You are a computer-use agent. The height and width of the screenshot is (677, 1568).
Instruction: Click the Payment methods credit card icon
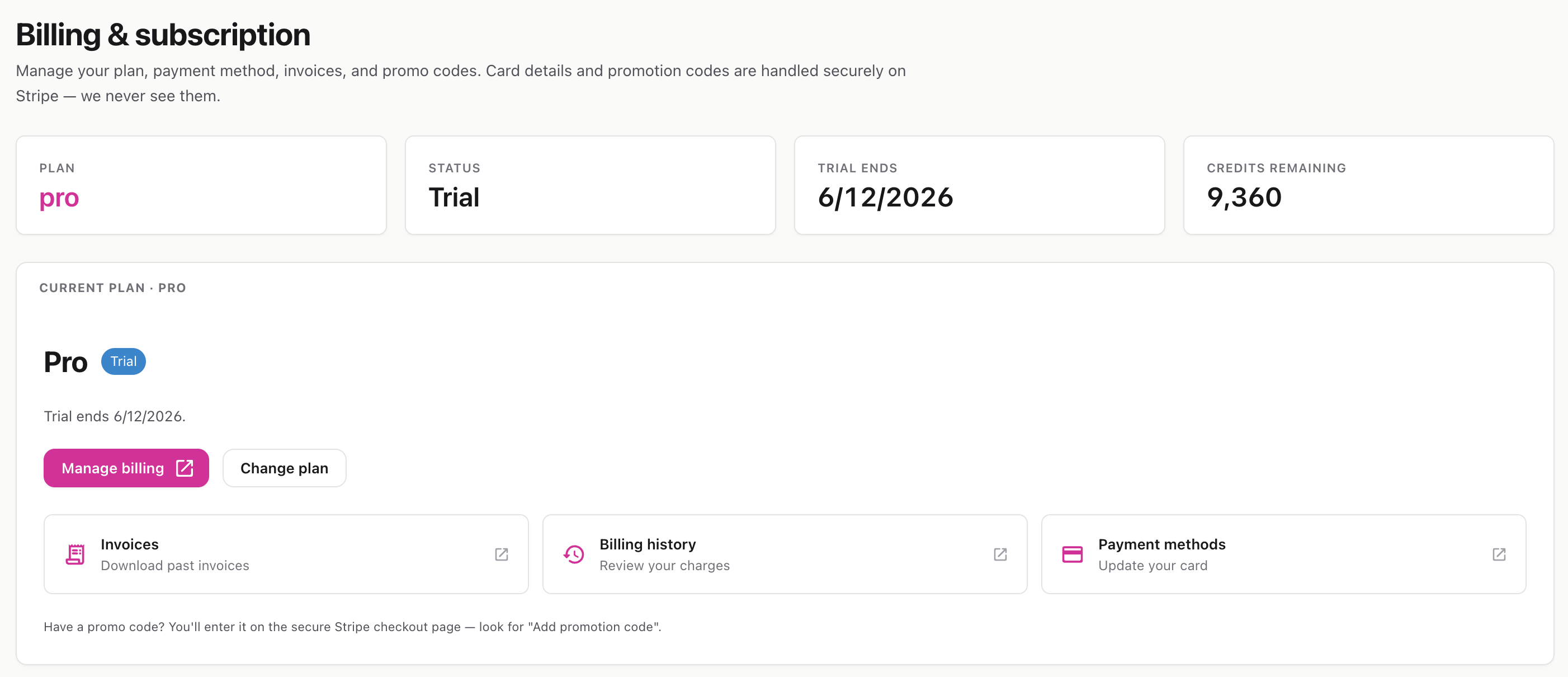tap(1072, 554)
